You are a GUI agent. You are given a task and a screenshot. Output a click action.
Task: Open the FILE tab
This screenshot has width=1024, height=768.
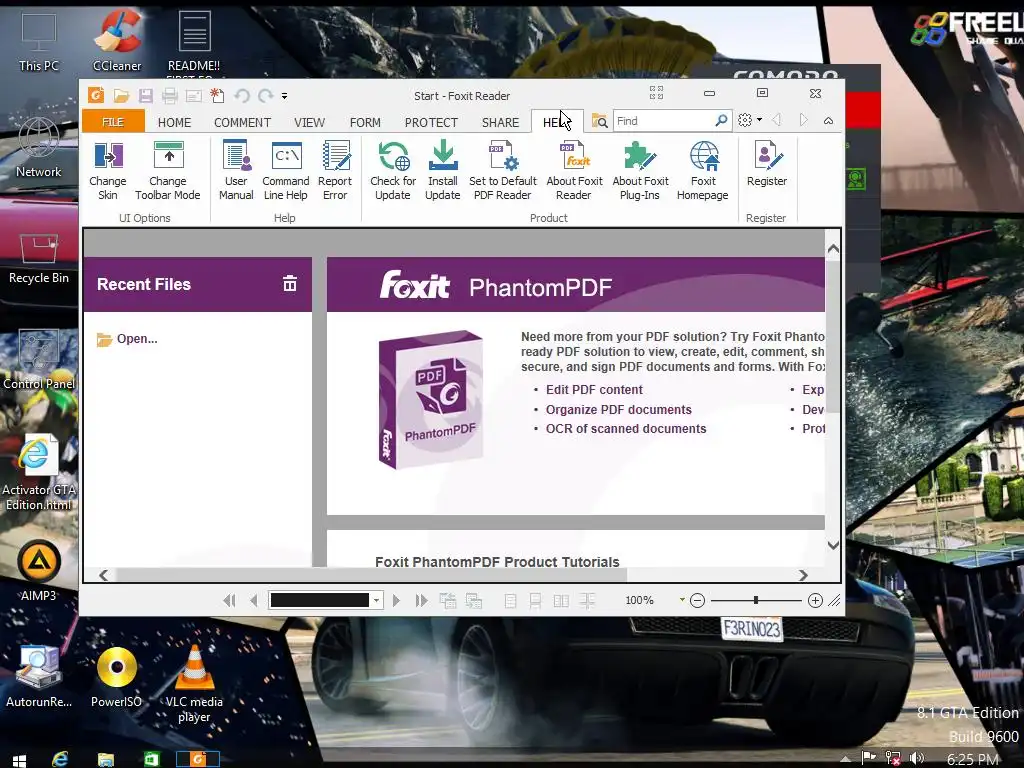[x=113, y=122]
